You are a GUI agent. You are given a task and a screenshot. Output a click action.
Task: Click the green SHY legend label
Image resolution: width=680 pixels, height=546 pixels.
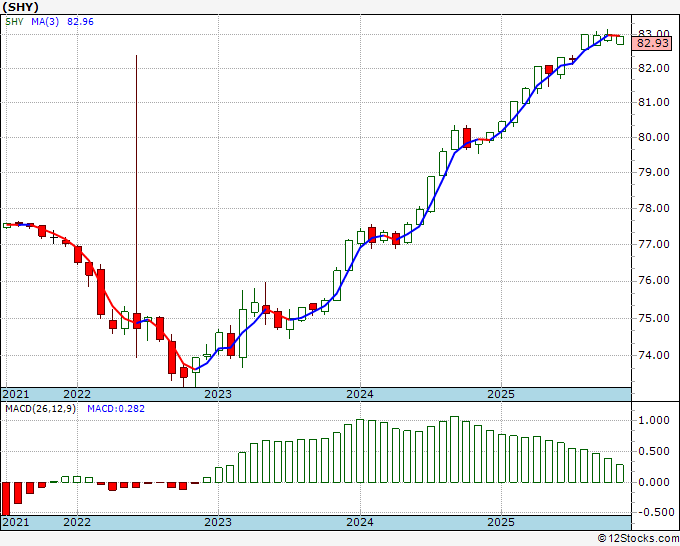pyautogui.click(x=14, y=22)
